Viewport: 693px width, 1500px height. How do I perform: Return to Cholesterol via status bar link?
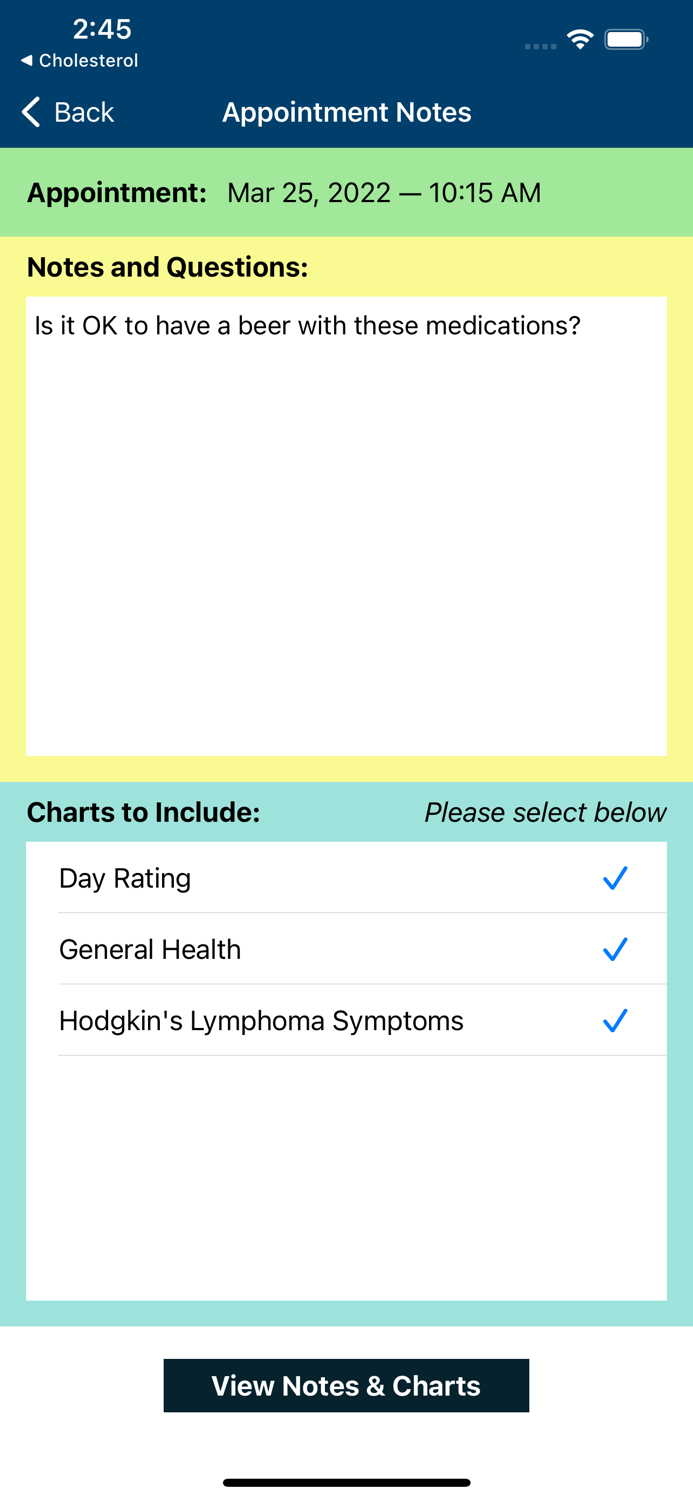click(78, 60)
